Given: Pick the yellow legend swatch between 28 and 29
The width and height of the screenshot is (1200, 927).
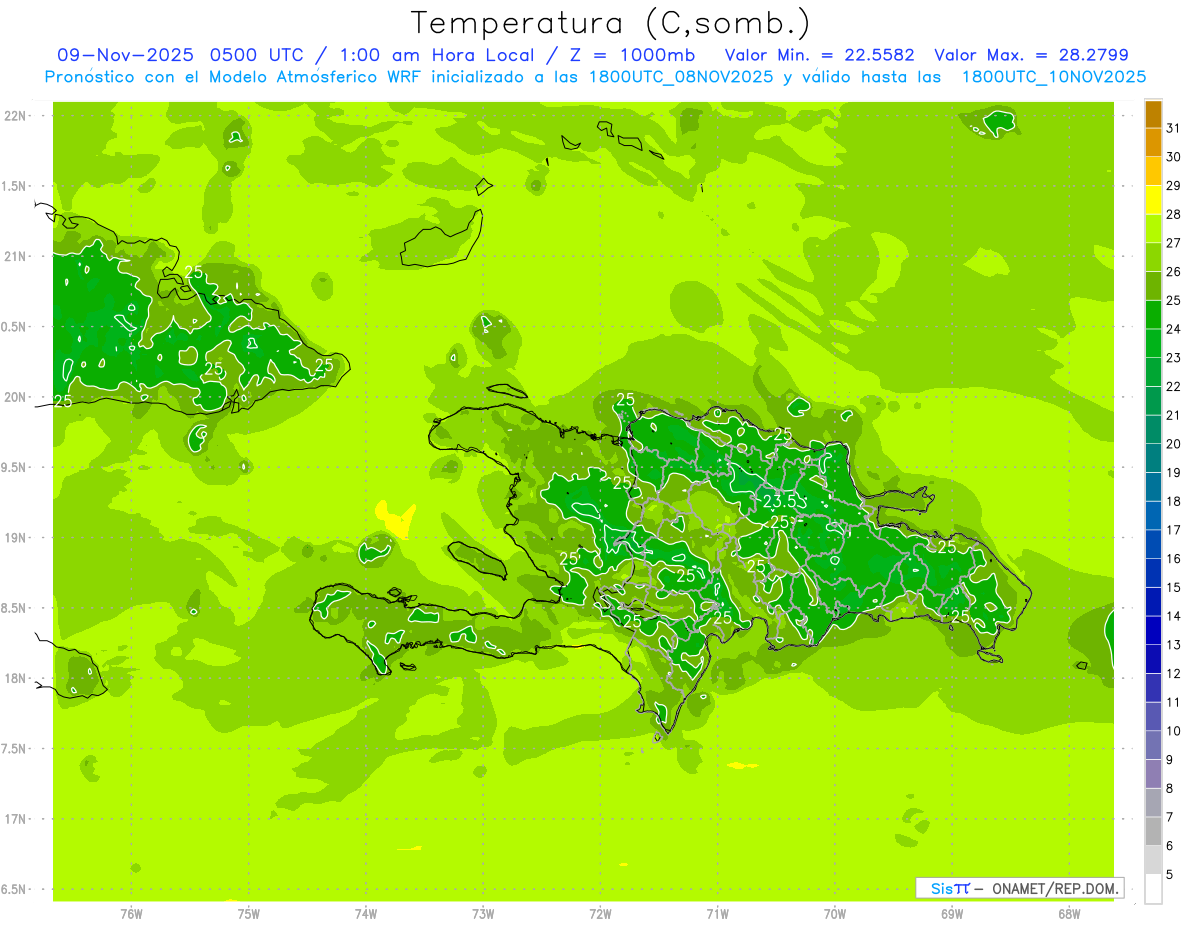Looking at the screenshot, I should pos(1153,200).
